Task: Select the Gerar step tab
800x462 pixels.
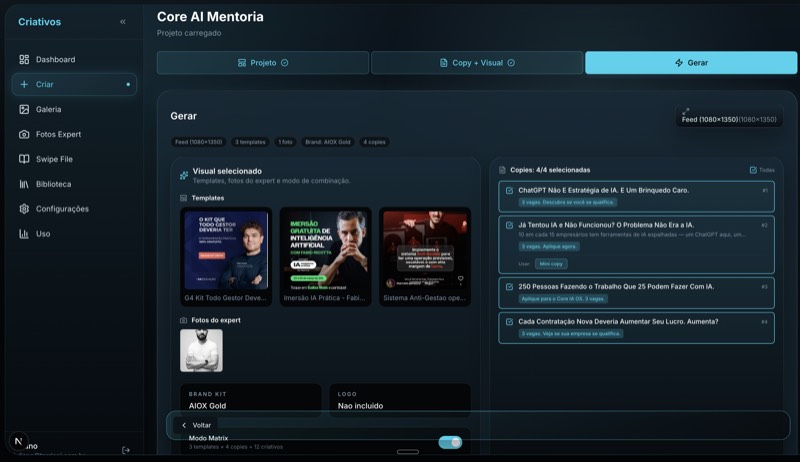Action: point(691,63)
